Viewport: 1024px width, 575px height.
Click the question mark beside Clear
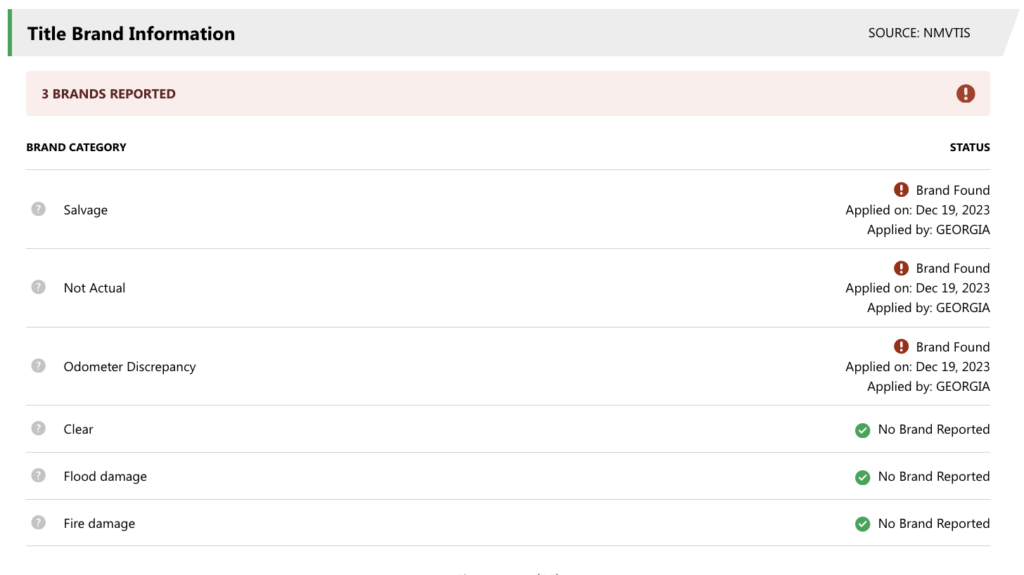point(39,428)
